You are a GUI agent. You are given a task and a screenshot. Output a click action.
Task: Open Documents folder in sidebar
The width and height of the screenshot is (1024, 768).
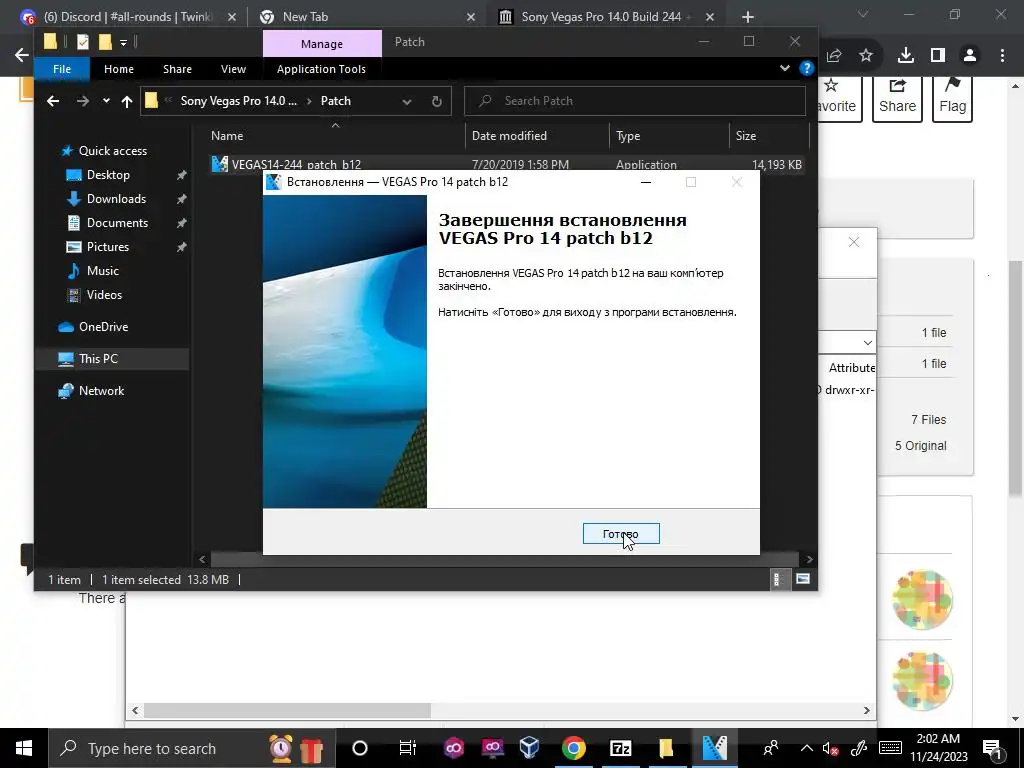tap(117, 223)
